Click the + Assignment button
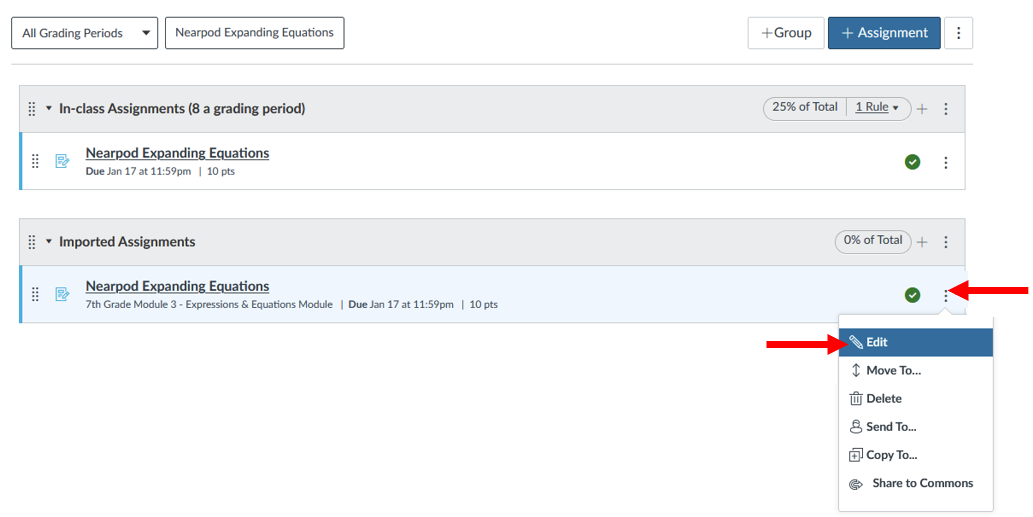Image resolution: width=1033 pixels, height=517 pixels. click(x=884, y=33)
